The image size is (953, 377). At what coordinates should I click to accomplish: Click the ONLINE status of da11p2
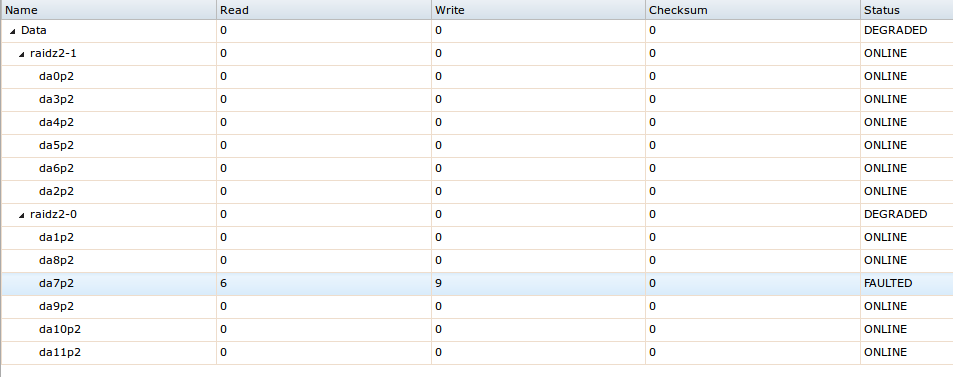(885, 353)
